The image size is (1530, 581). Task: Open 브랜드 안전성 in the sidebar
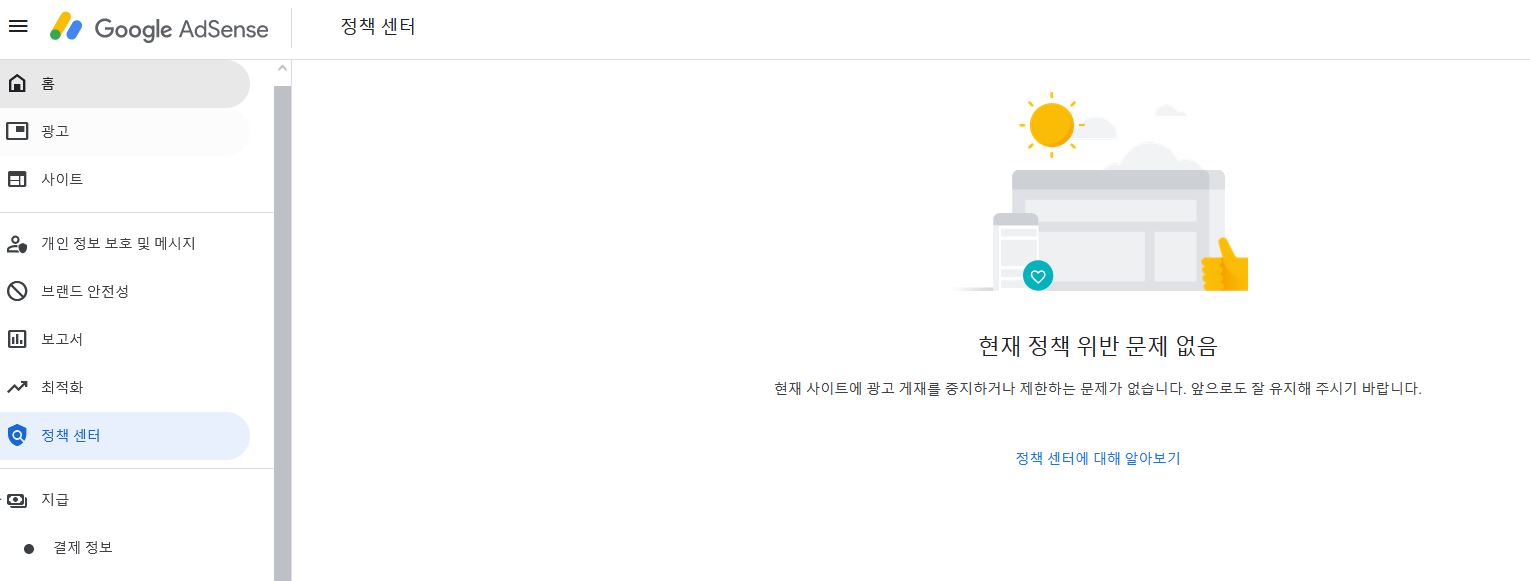tap(125, 291)
